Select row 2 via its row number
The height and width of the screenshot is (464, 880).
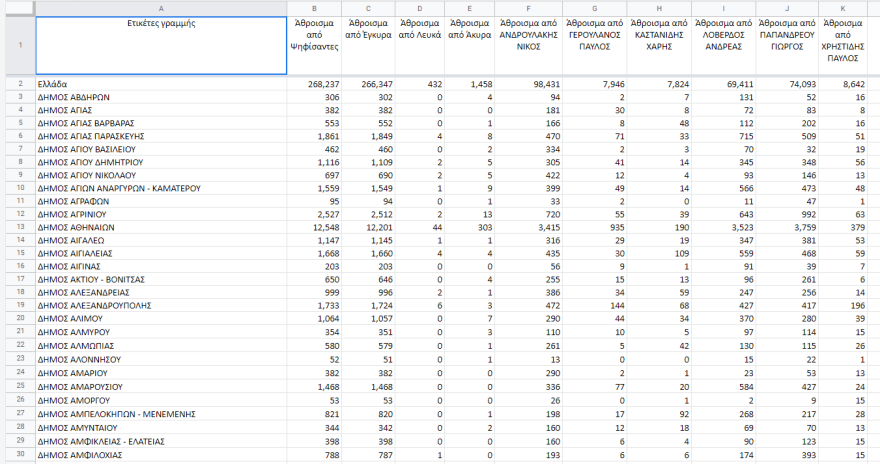tap(19, 84)
